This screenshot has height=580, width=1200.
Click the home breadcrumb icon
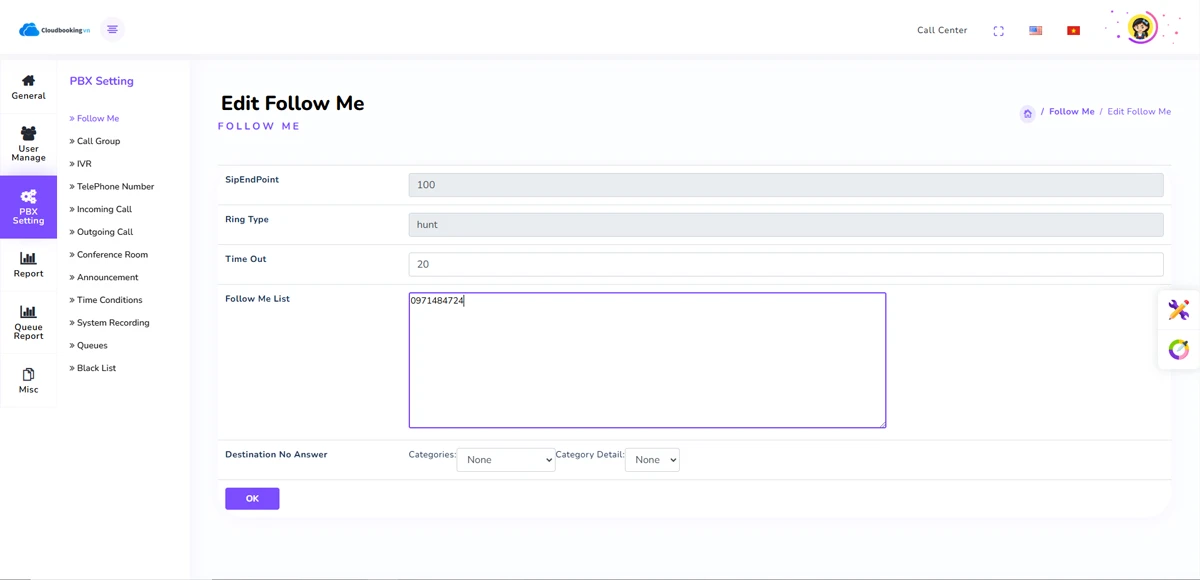click(x=1027, y=113)
